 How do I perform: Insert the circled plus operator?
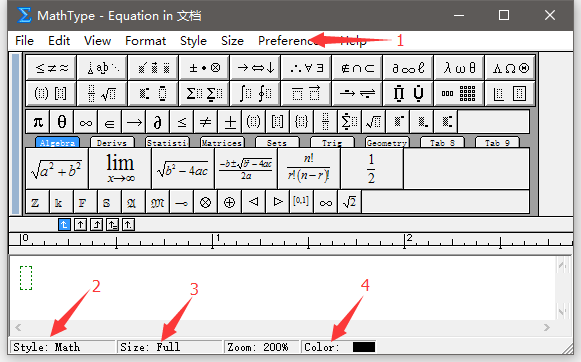click(x=229, y=202)
